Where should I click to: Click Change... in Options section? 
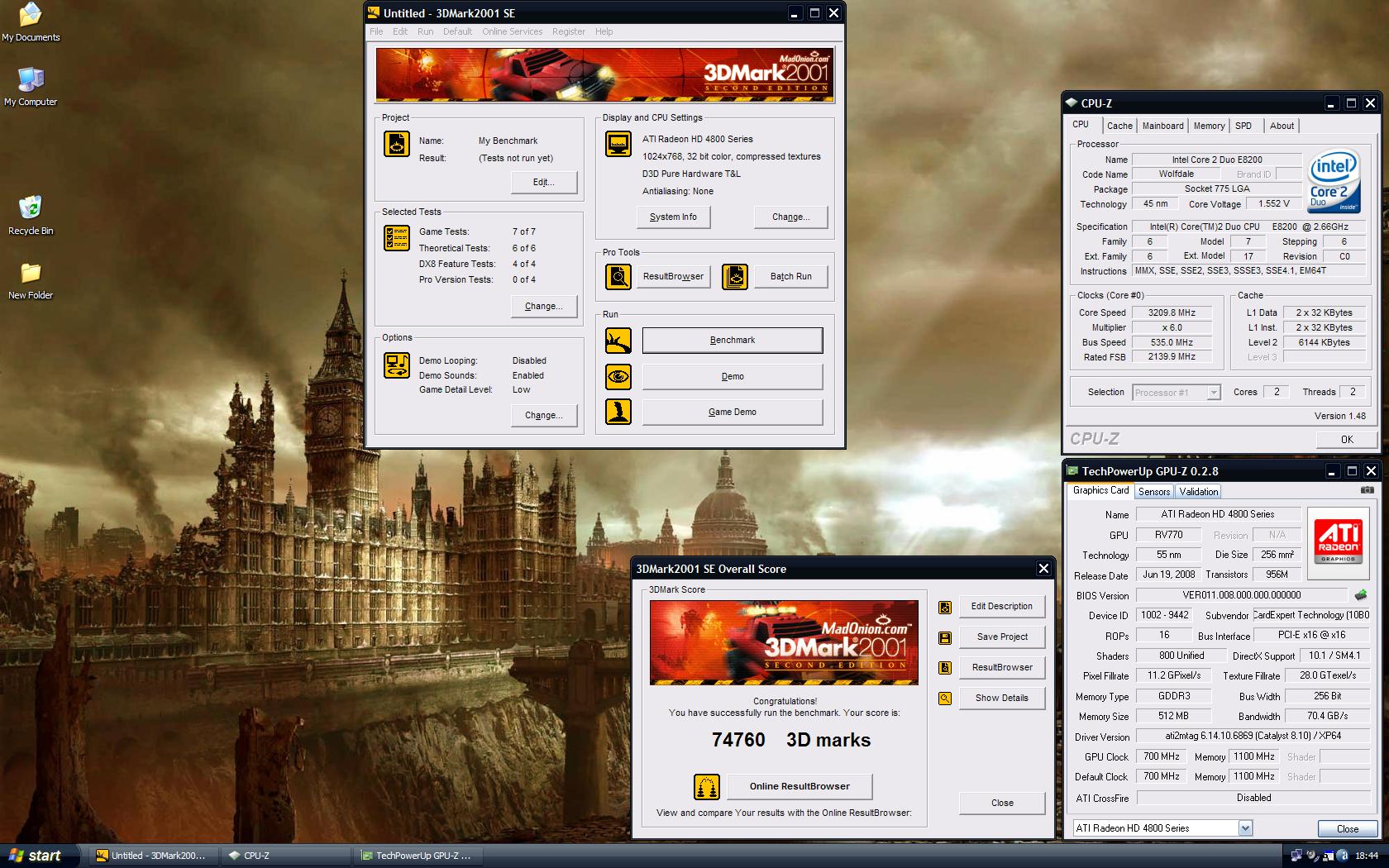544,415
